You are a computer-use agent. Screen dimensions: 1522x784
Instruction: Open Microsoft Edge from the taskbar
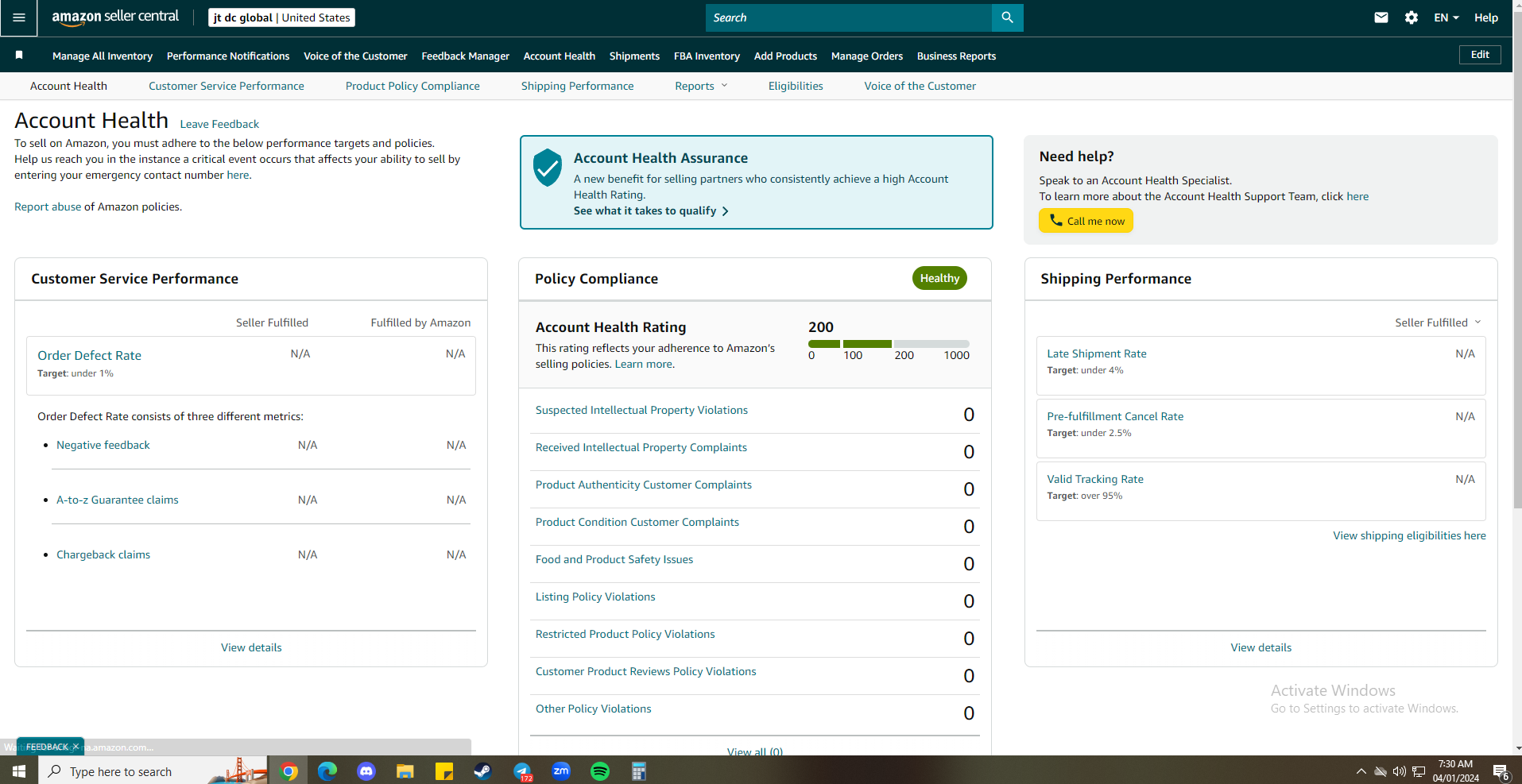pyautogui.click(x=327, y=771)
